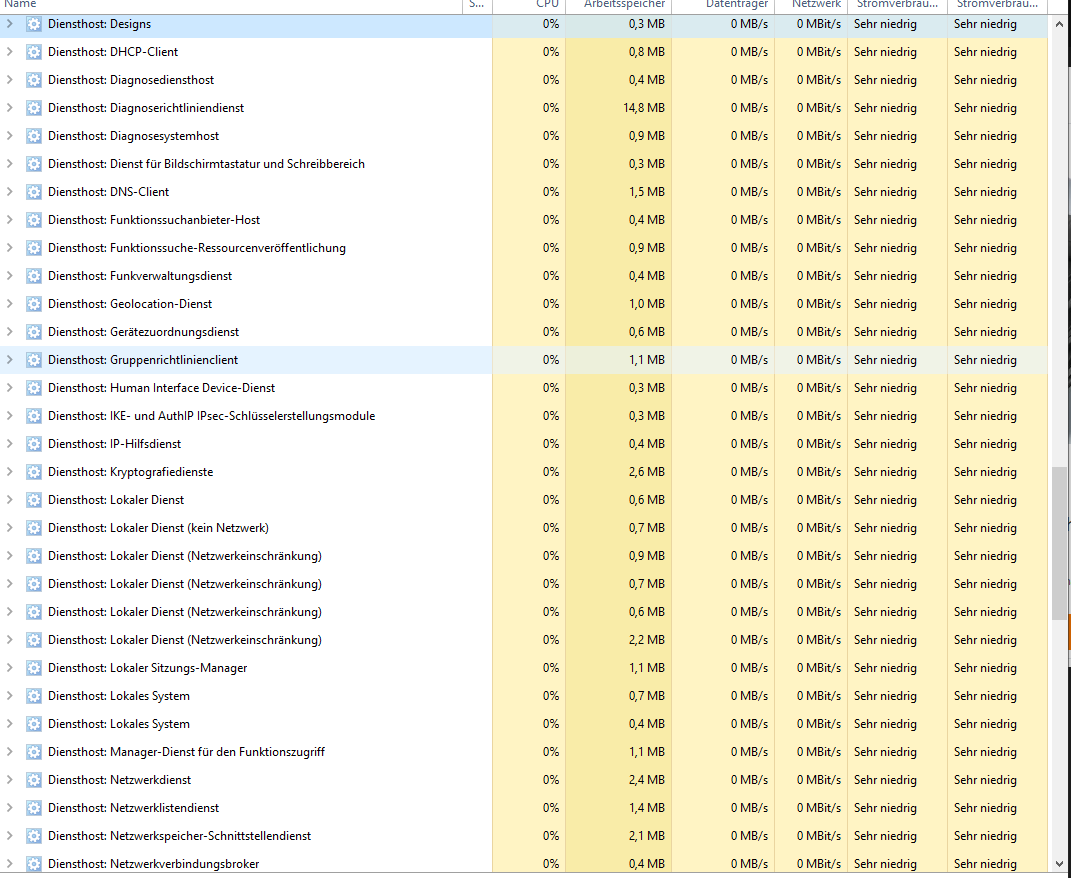1071x878 pixels.
Task: Click the 14,8 MB memory value
Action: click(643, 108)
